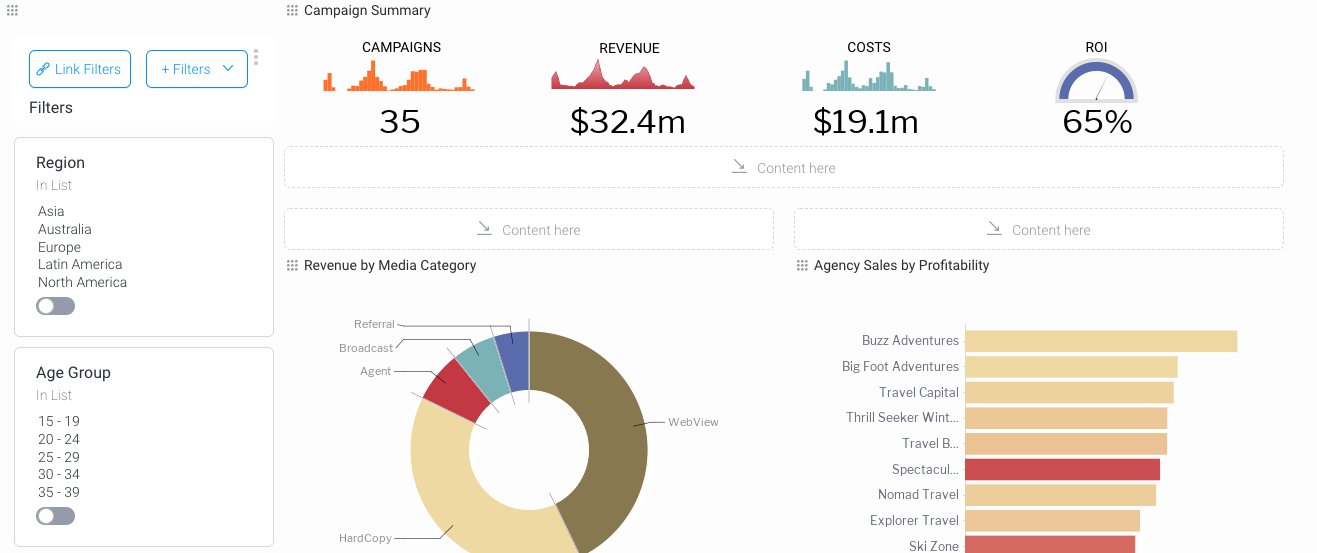Select 25 - 29 in Age Group list
Screen dimensions: 1317x553
(x=59, y=457)
